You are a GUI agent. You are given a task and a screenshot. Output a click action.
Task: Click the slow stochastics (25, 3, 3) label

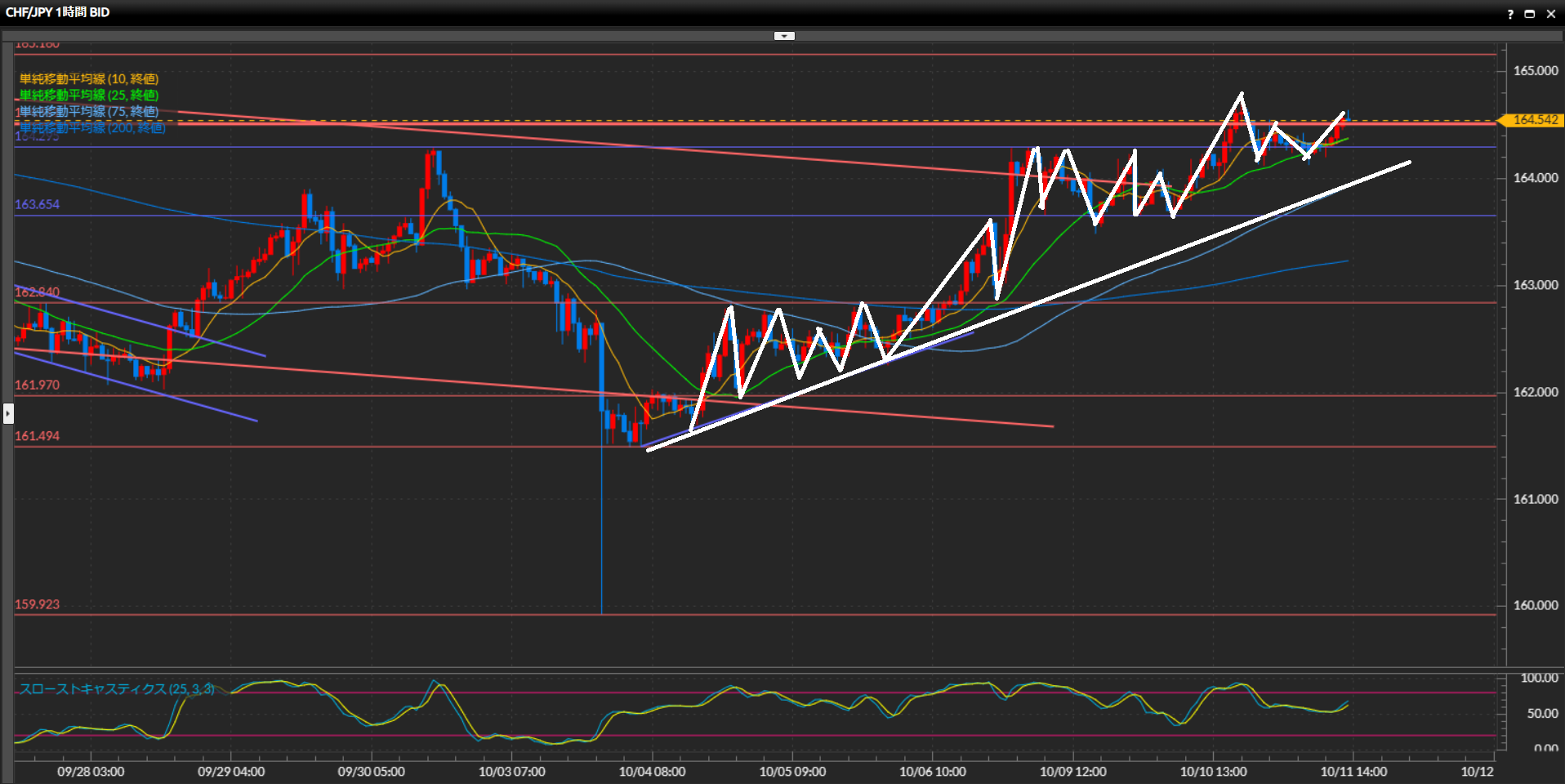pos(117,689)
